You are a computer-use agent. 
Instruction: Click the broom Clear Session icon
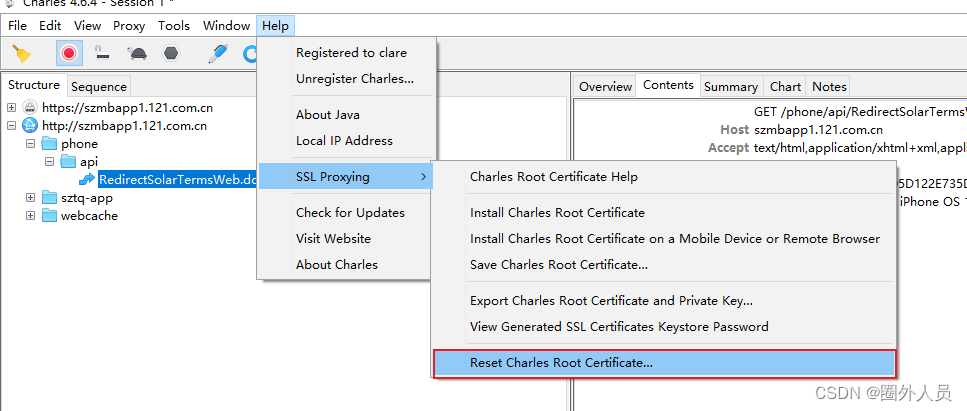point(22,54)
